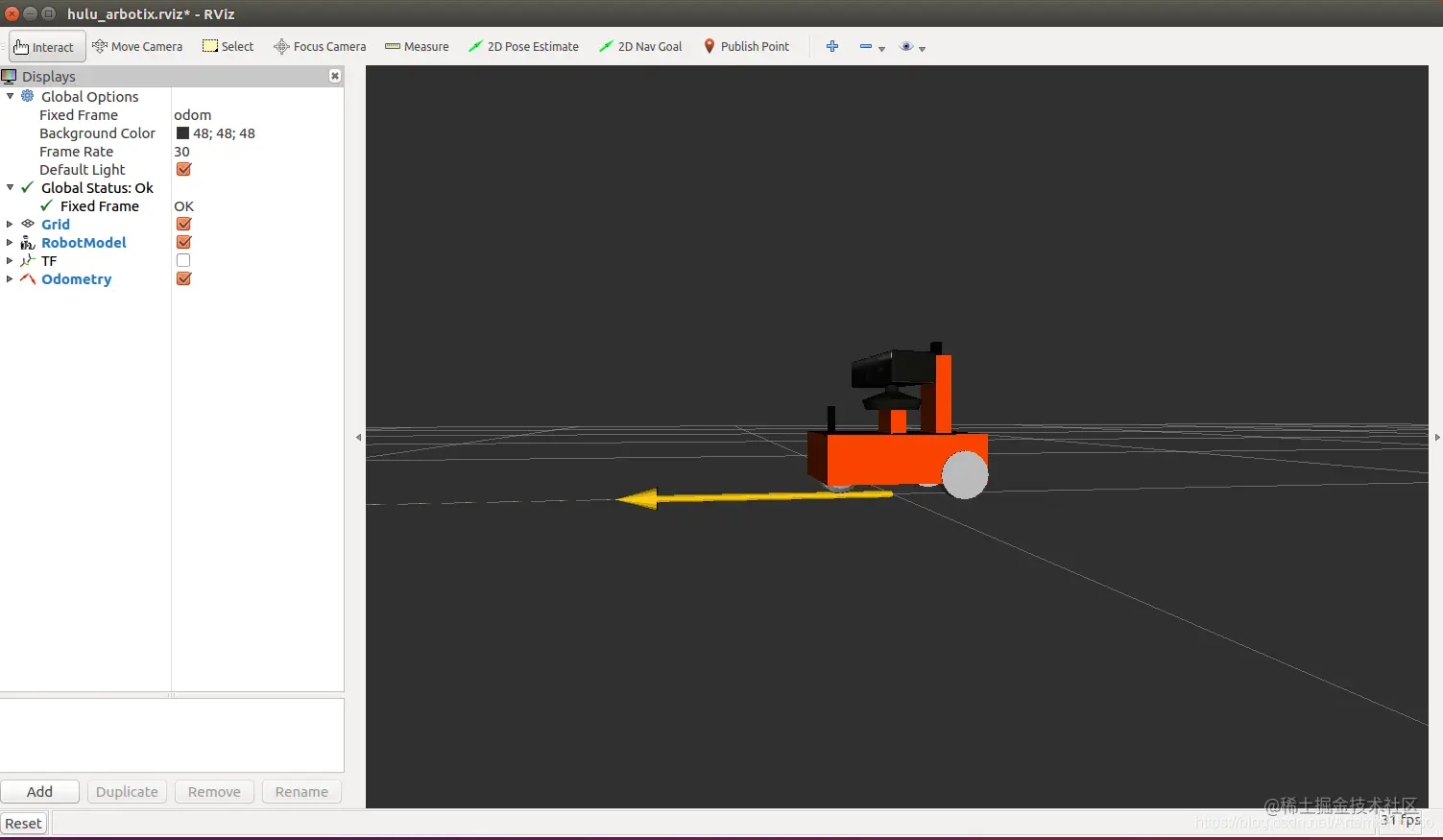
Task: Click the blue minus remove-tool icon
Action: click(x=866, y=46)
